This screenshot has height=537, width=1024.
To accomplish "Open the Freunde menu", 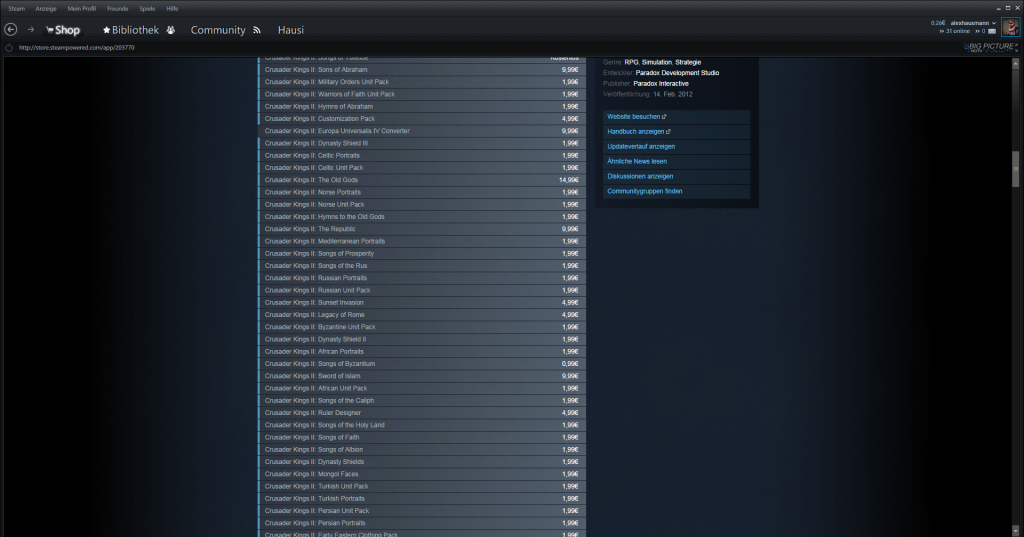I will (118, 8).
